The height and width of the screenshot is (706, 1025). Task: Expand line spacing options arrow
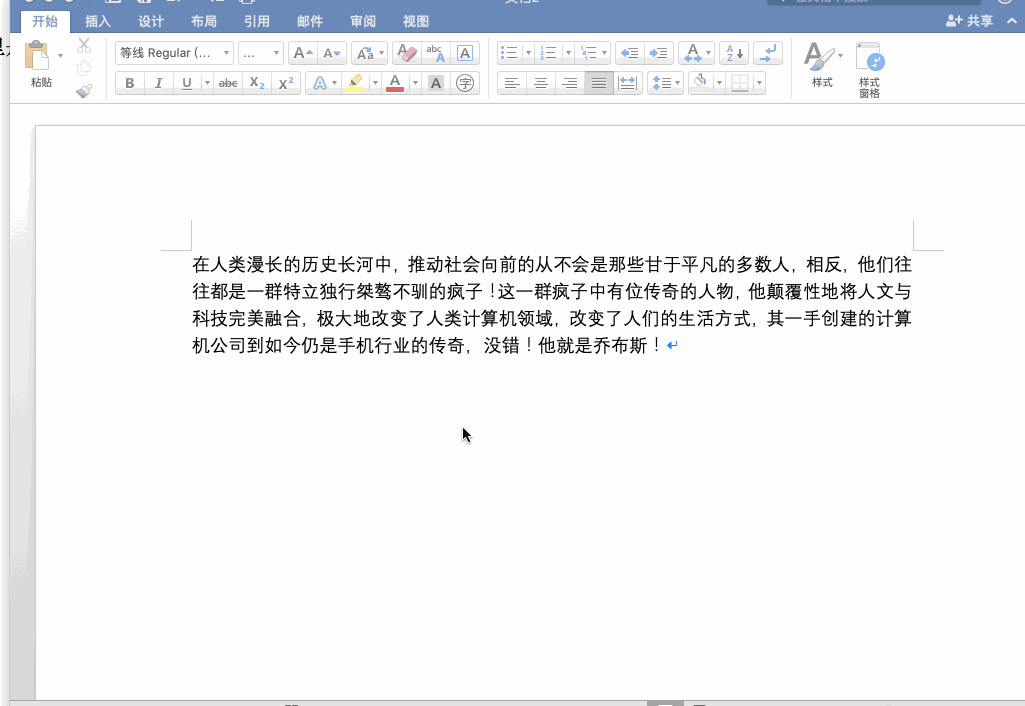677,83
